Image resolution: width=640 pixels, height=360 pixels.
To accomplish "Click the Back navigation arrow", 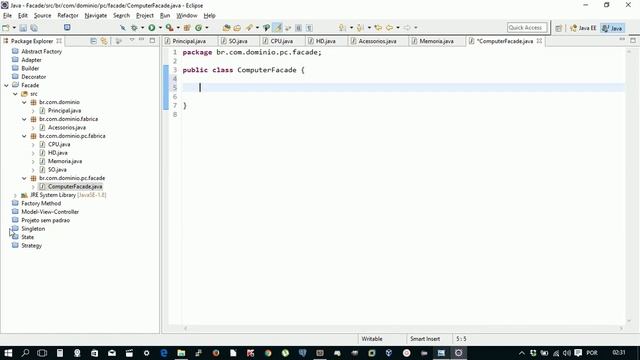I will coord(390,28).
